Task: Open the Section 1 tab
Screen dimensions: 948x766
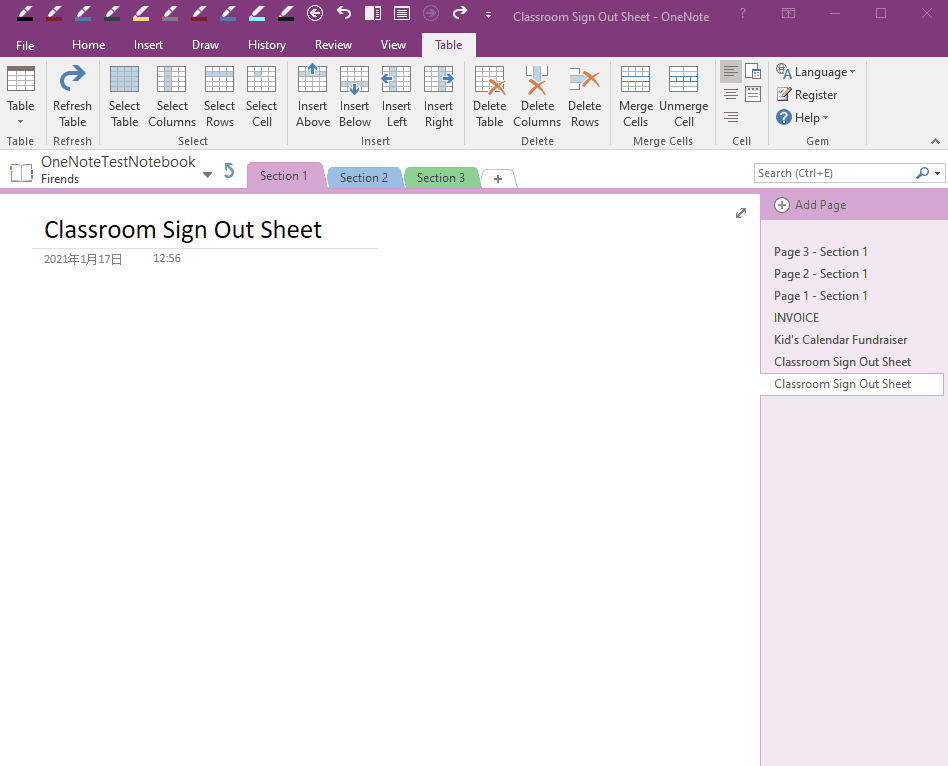Action: tap(284, 176)
